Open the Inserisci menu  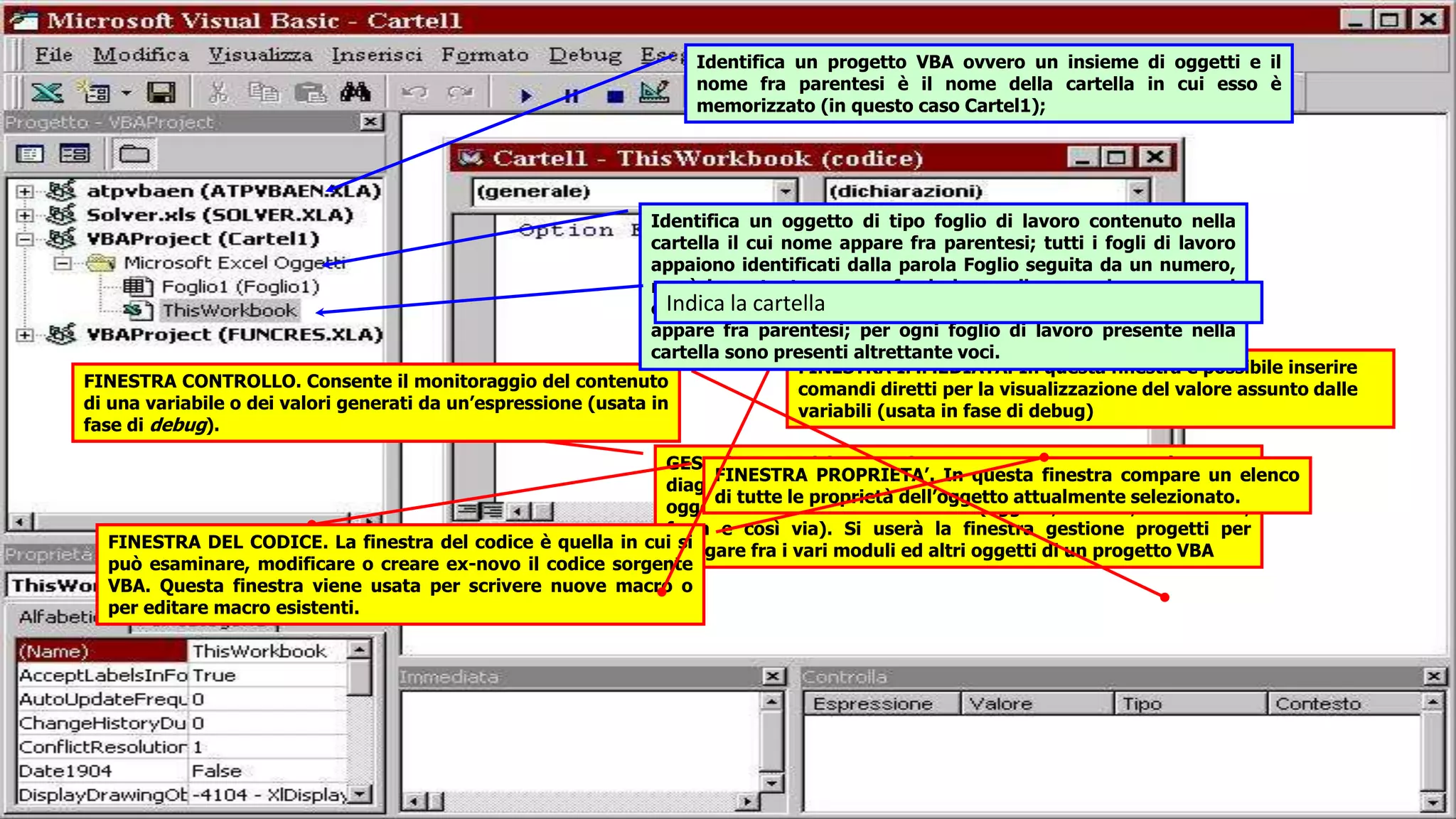pos(377,55)
